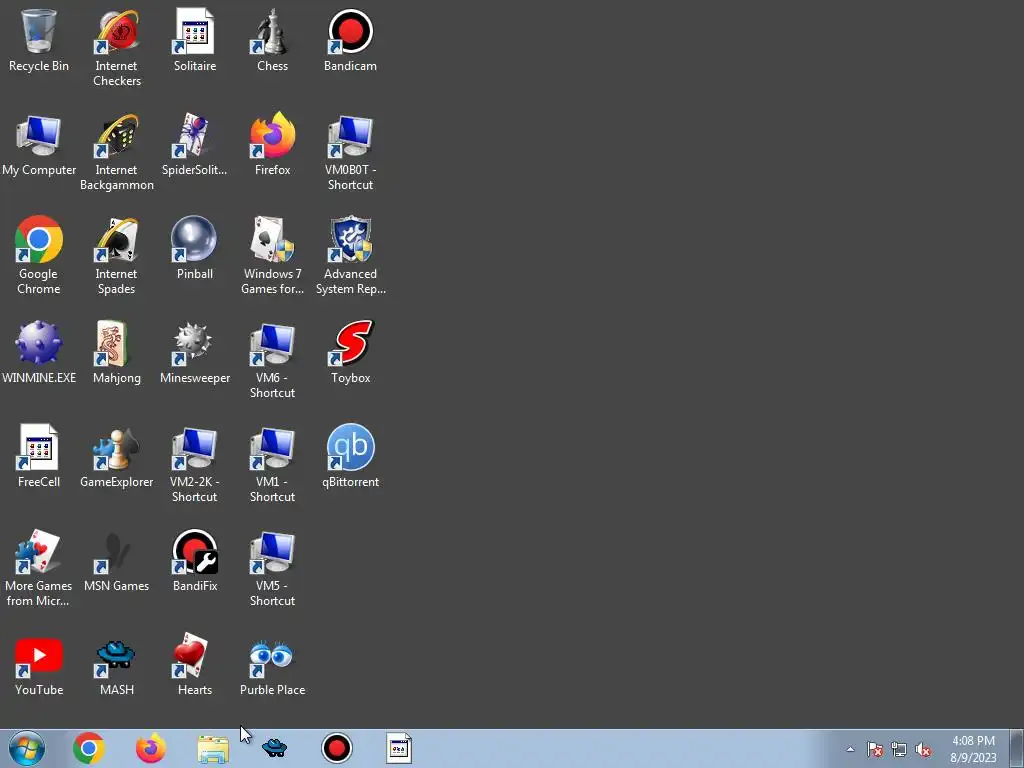Select the My Computer icon
1024x768 pixels.
click(x=39, y=145)
